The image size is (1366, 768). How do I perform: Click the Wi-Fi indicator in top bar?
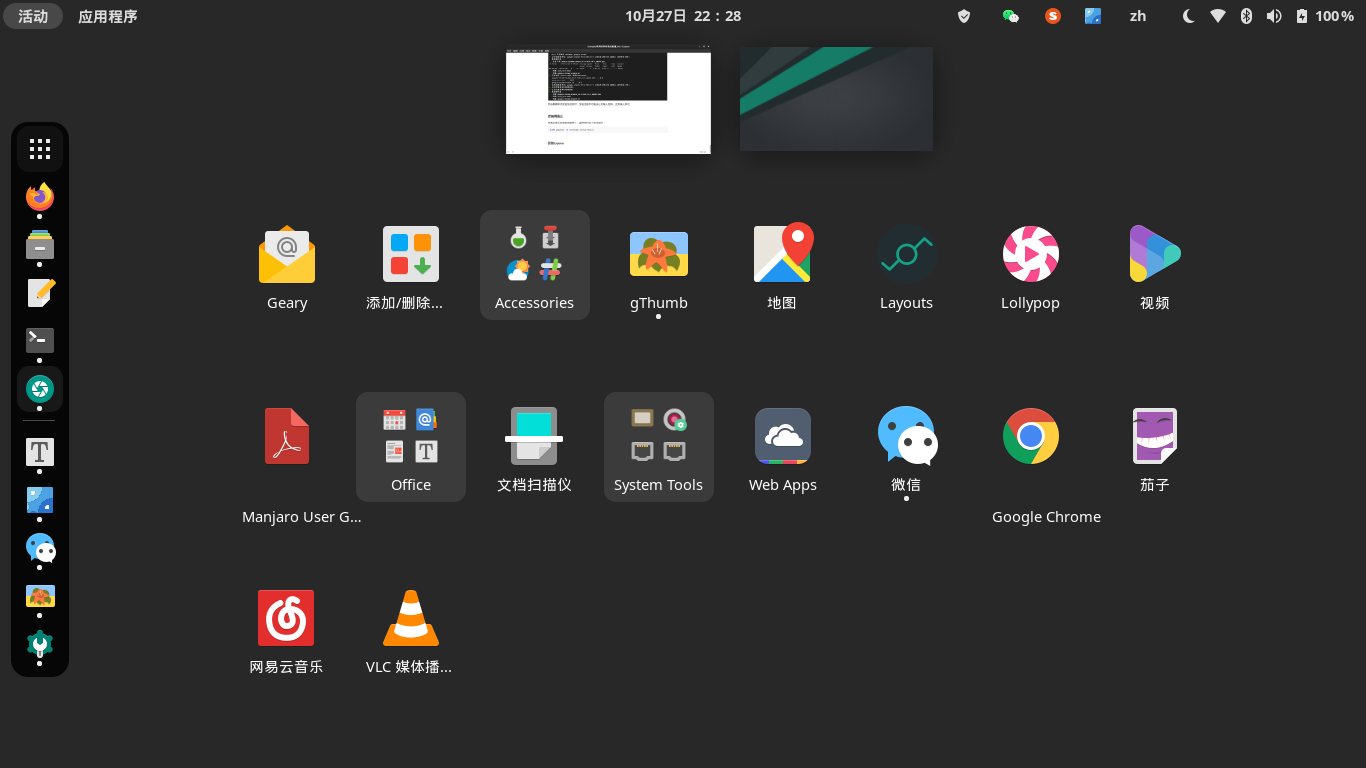click(x=1217, y=16)
